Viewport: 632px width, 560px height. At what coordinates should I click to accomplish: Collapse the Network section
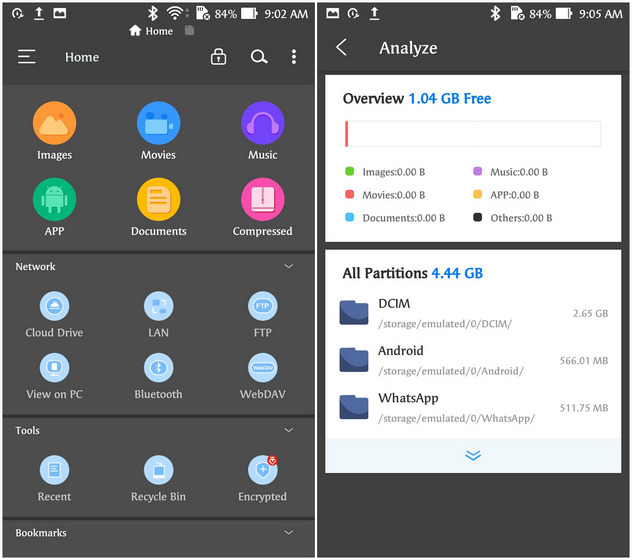pos(289,267)
